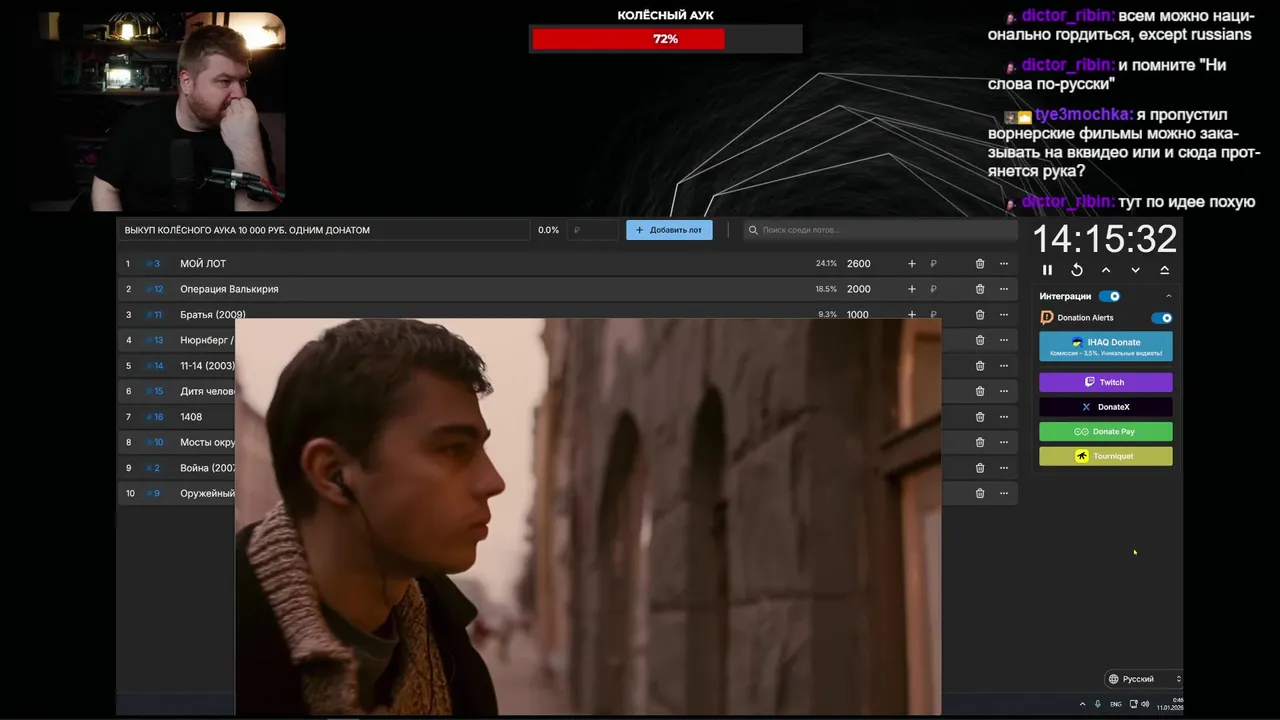Connect the Donate Pay integration

[x=1106, y=432]
